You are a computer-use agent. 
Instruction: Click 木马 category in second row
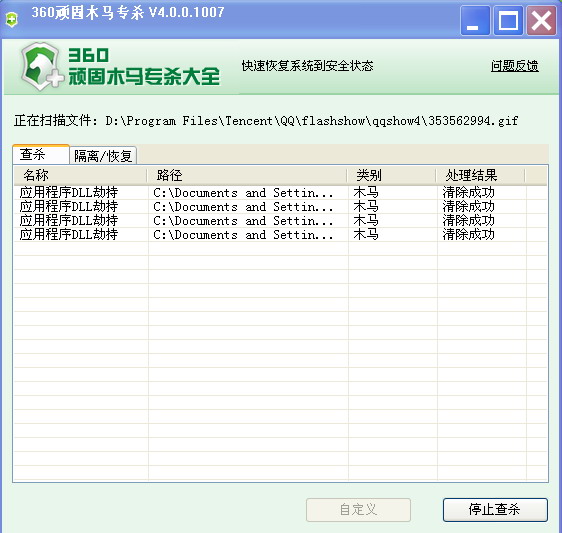[366, 206]
